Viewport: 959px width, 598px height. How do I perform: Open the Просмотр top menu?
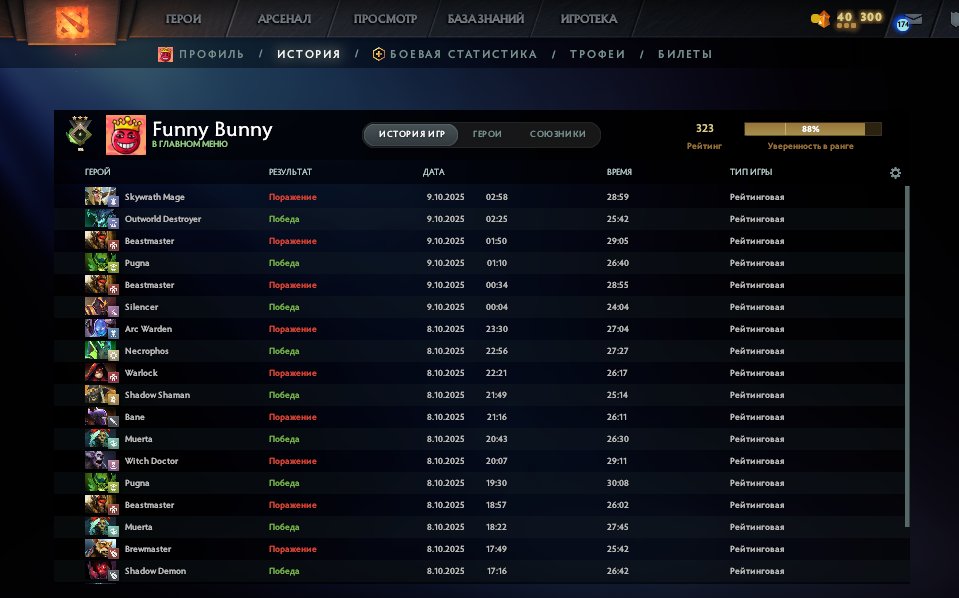coord(385,19)
